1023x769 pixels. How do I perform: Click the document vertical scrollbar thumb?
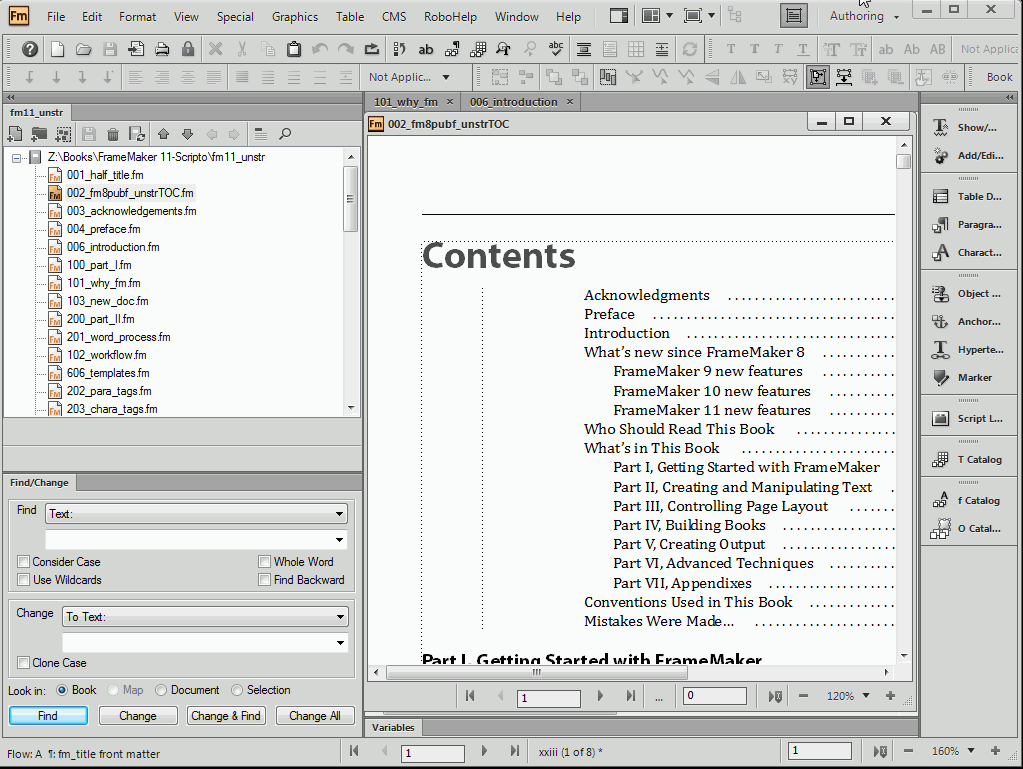(904, 162)
